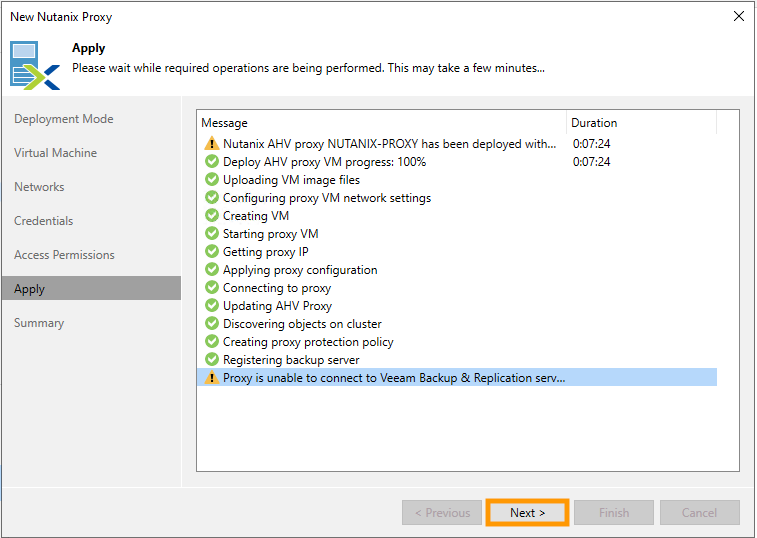Image resolution: width=757 pixels, height=538 pixels.
Task: Click green check icon for Creating VM
Action: (x=211, y=215)
